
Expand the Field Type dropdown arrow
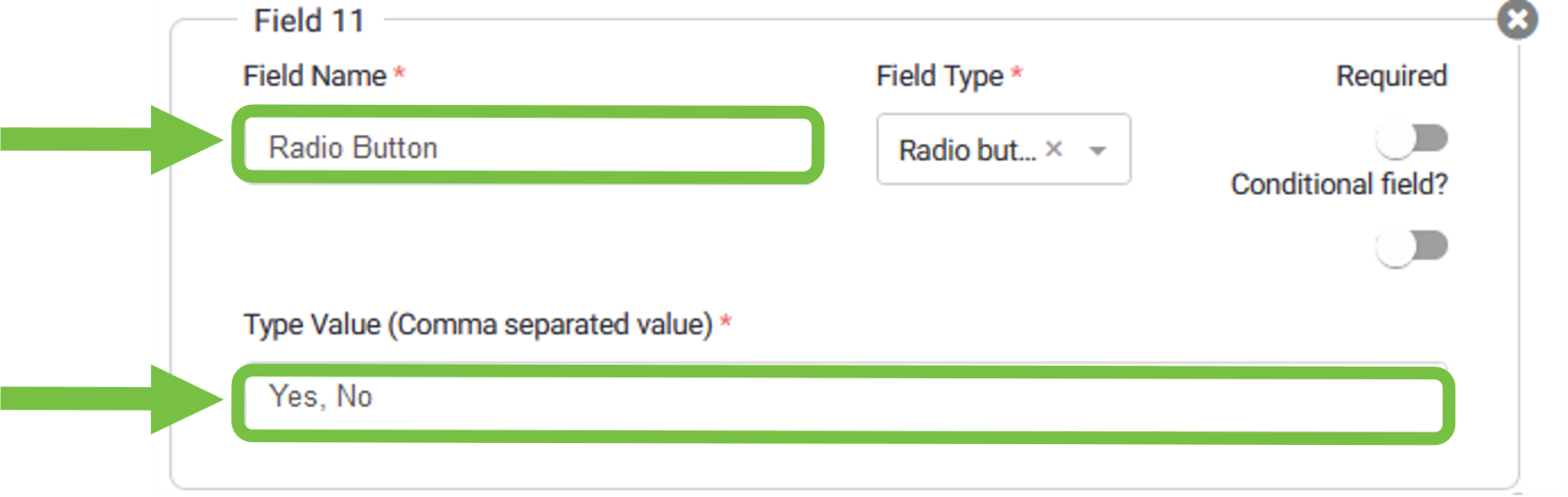tap(1098, 151)
